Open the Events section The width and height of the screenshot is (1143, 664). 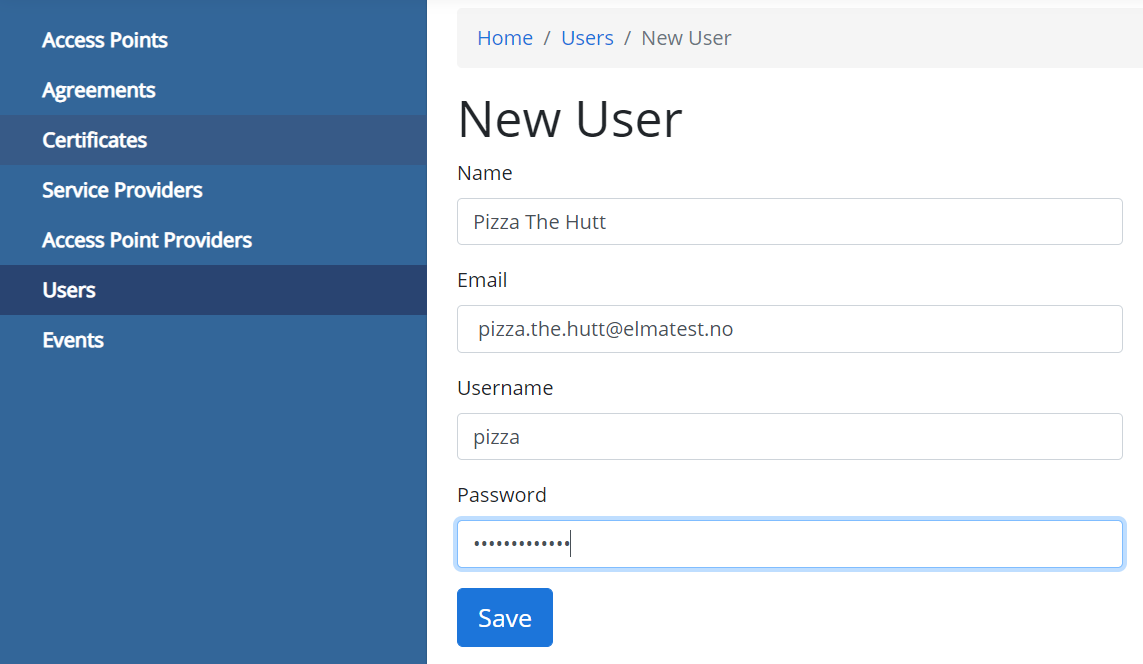73,340
